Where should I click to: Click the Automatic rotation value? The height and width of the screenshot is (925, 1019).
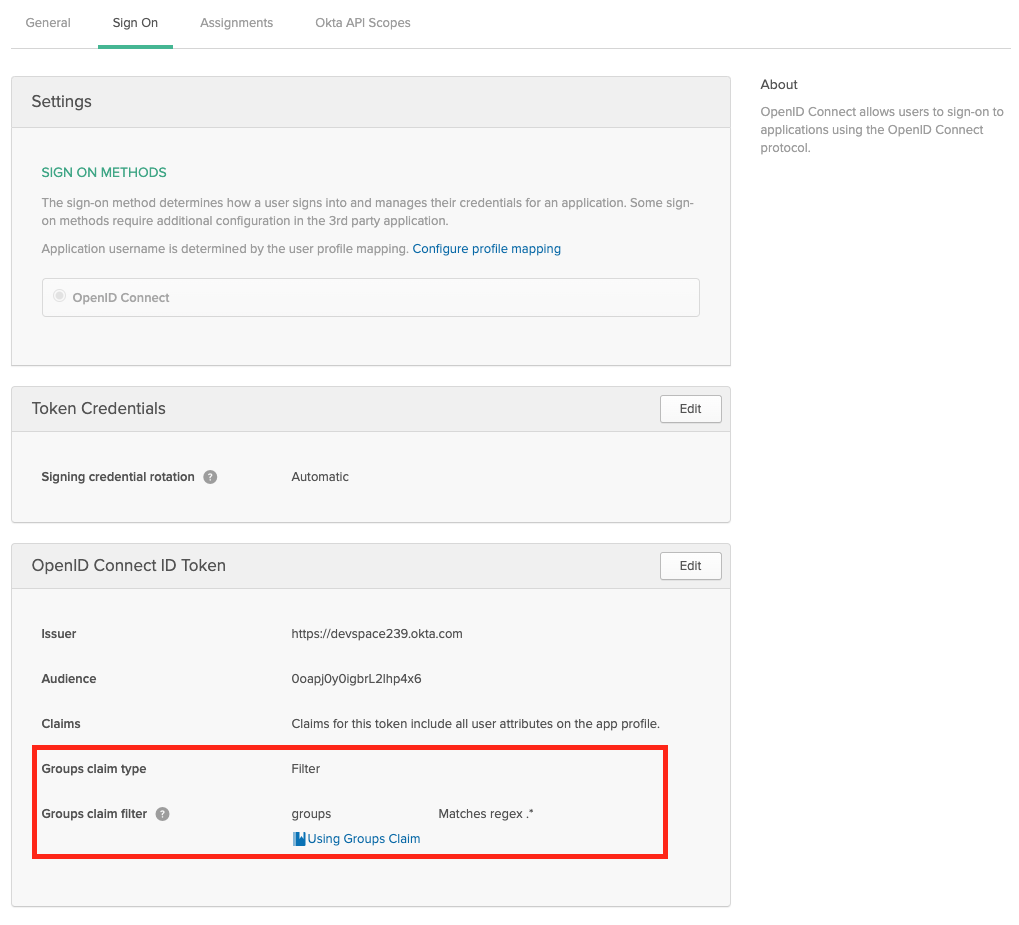point(320,477)
